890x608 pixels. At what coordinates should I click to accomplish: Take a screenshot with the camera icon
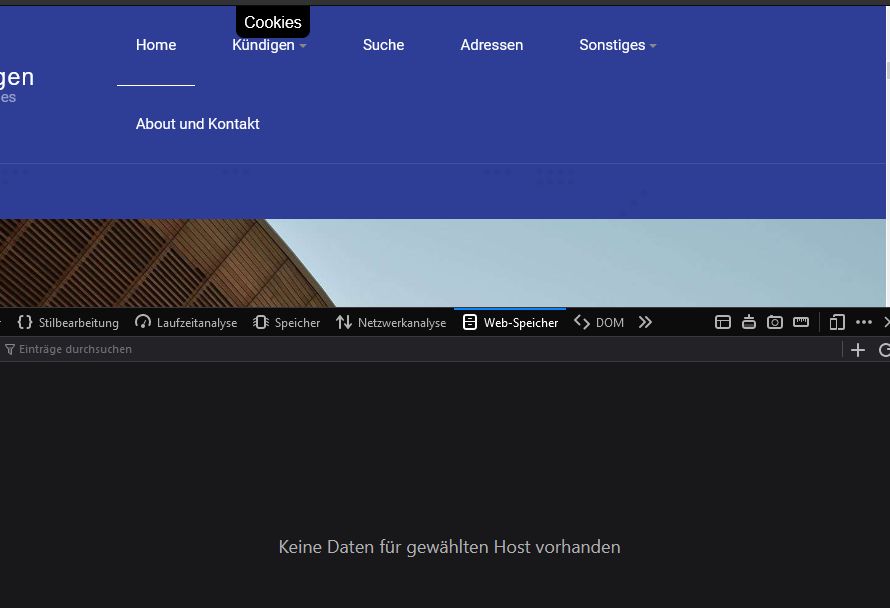tap(775, 322)
